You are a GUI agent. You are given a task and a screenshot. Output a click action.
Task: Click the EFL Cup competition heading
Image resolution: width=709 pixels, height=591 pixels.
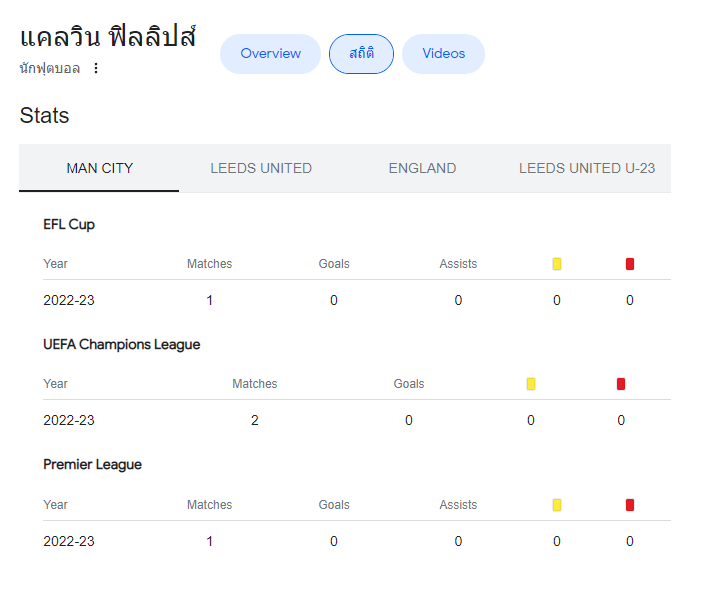click(x=69, y=225)
